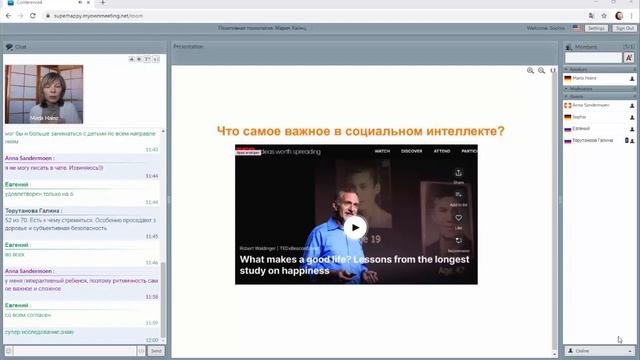Play the TED talk video
Screen dimensions: 640x360
[355, 228]
